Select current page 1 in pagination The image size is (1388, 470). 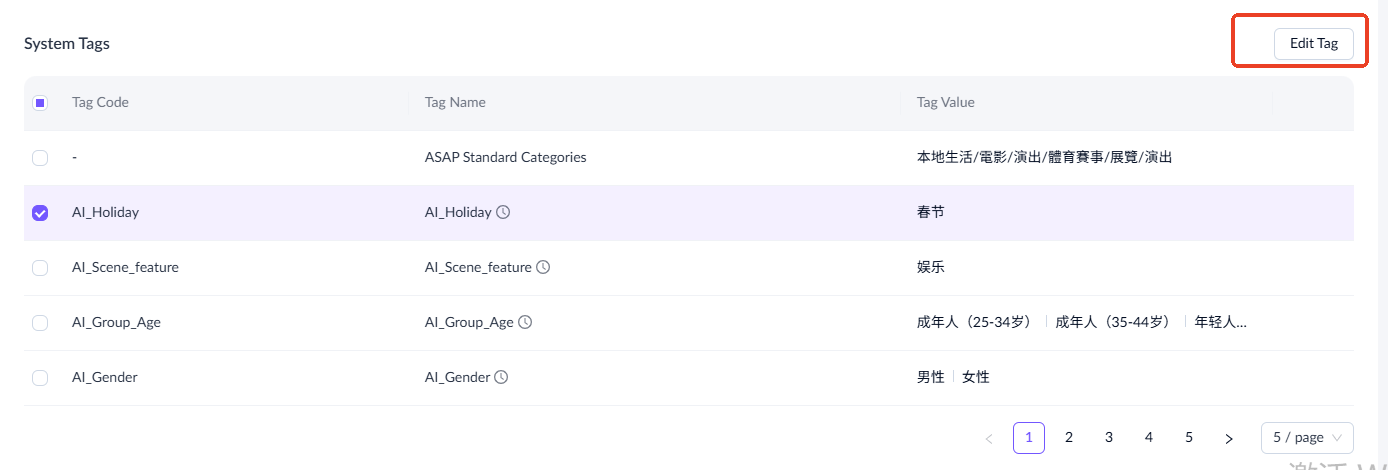click(x=1029, y=438)
